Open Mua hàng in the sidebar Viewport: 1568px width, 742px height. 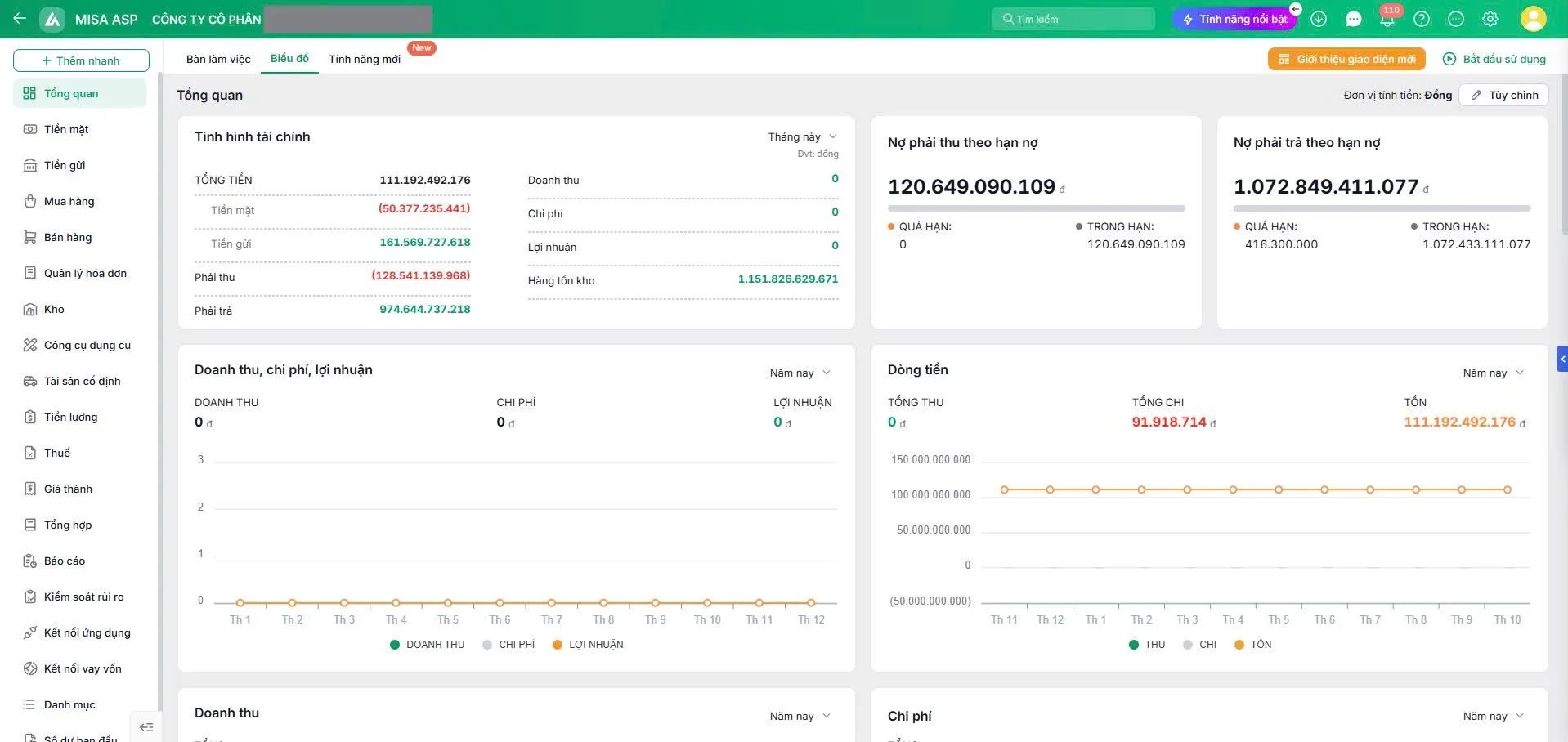point(79,201)
